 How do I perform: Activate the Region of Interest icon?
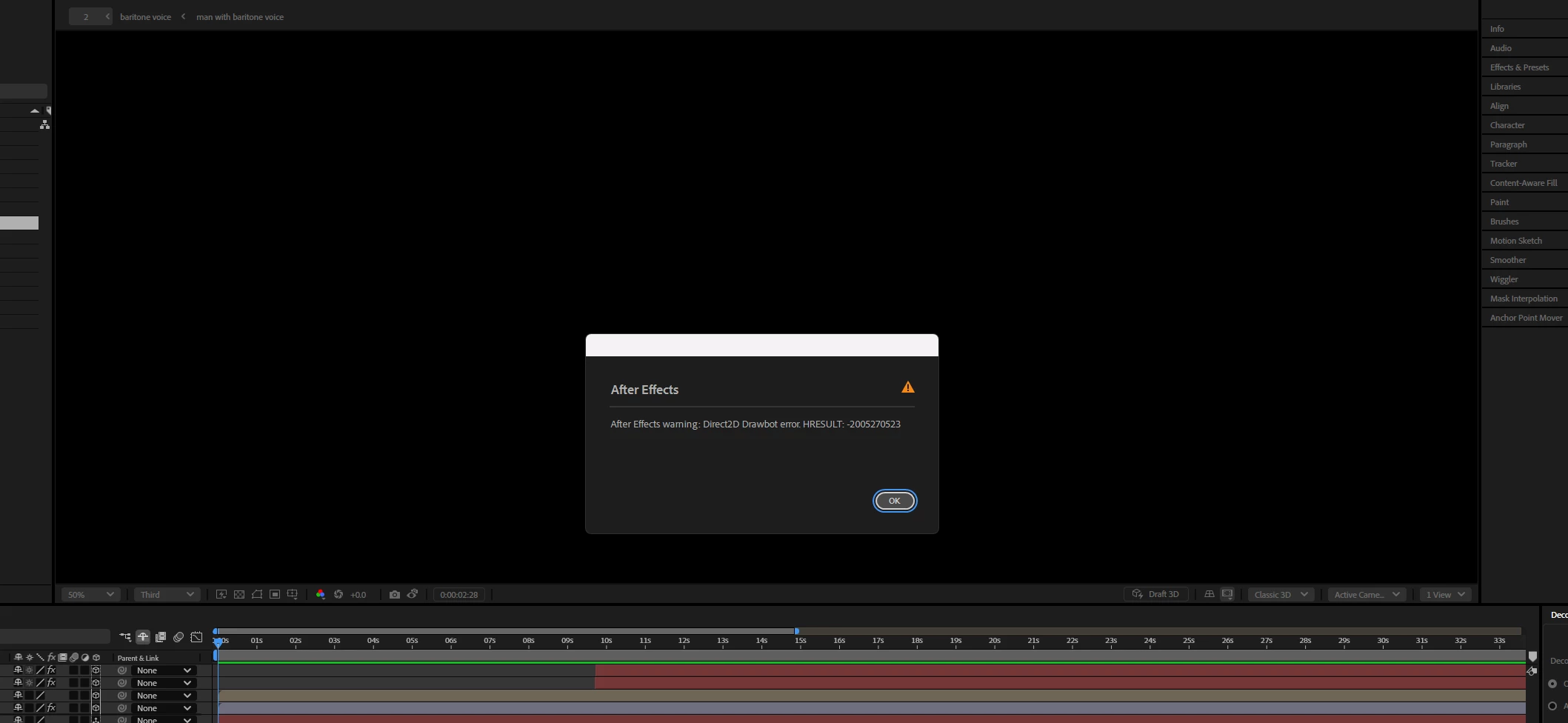click(x=275, y=594)
